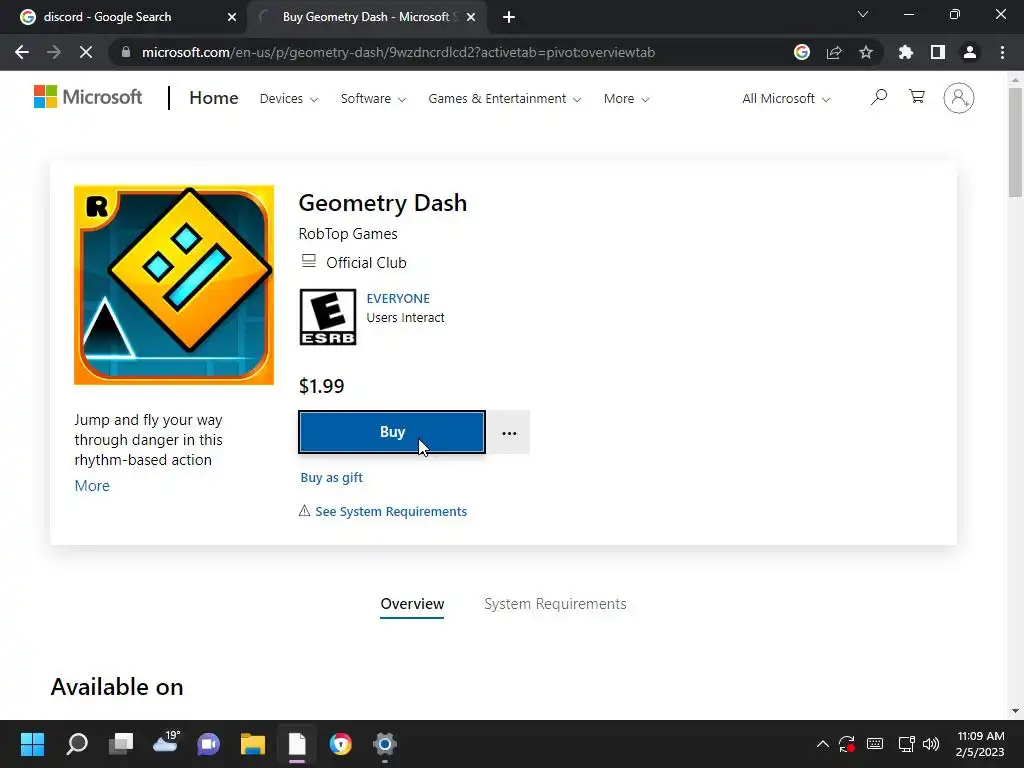Click the Geometry Dash game artwork
Image resolution: width=1024 pixels, height=768 pixels.
click(x=174, y=285)
